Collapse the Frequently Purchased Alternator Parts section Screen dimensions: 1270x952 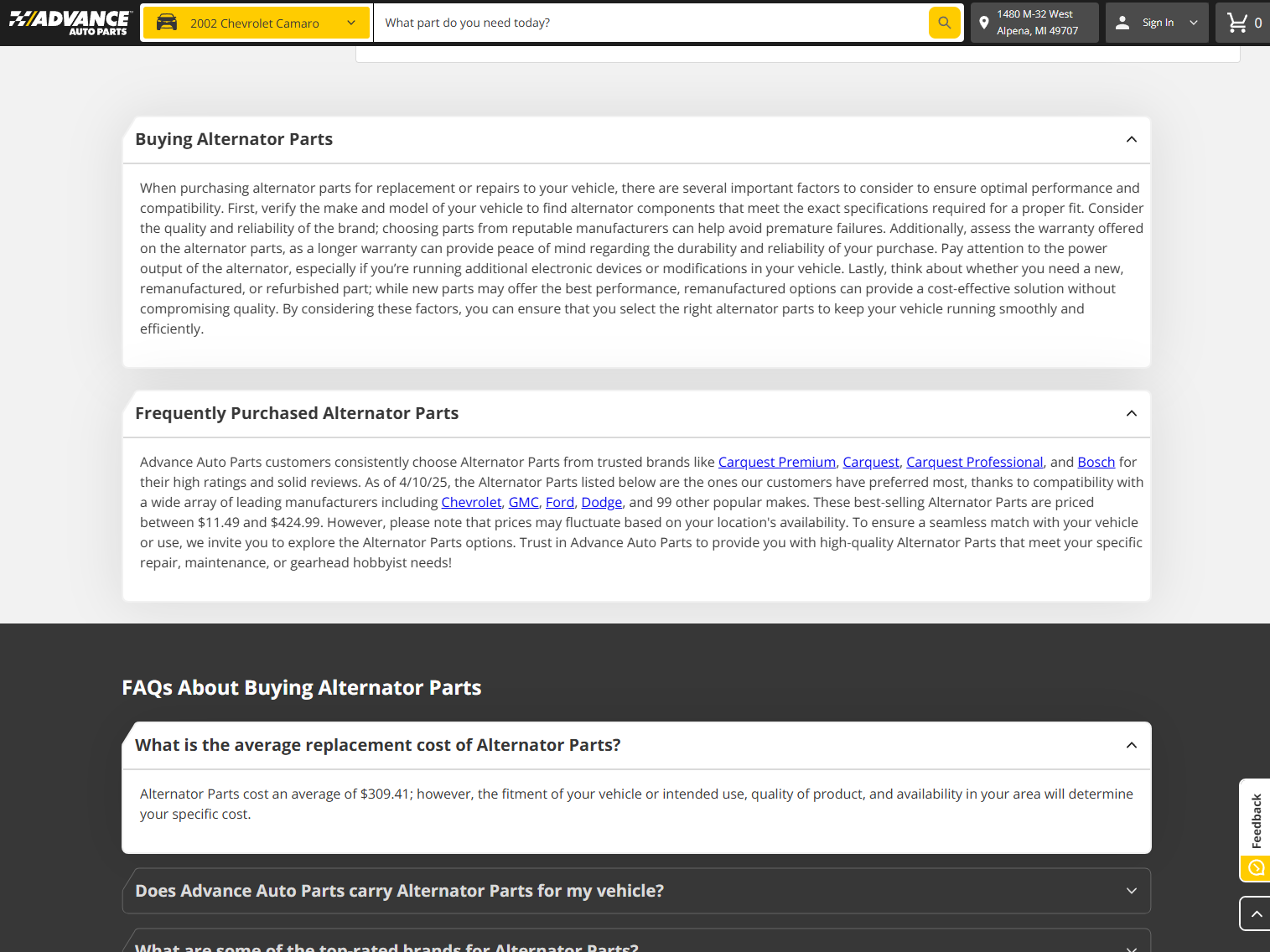click(1132, 413)
